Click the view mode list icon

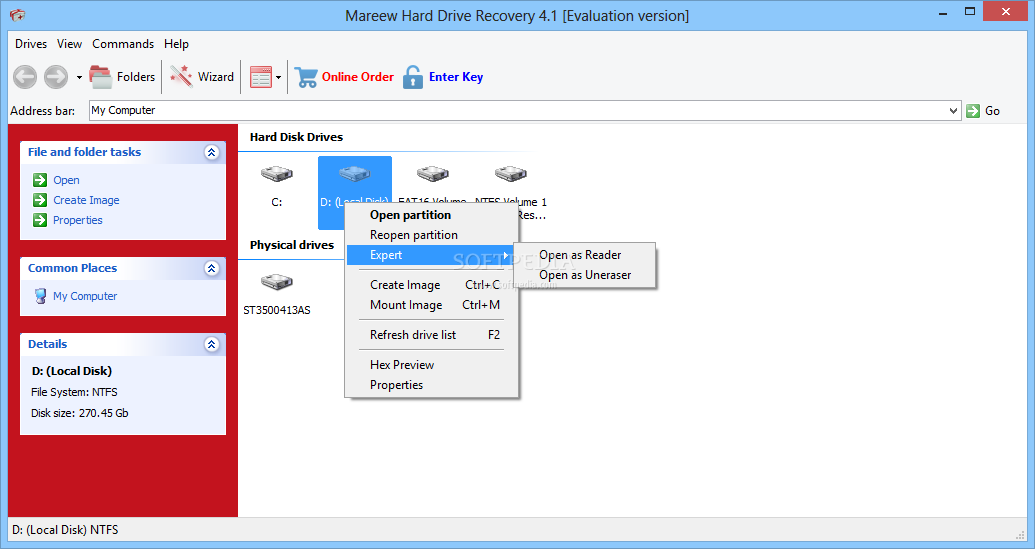pos(261,77)
